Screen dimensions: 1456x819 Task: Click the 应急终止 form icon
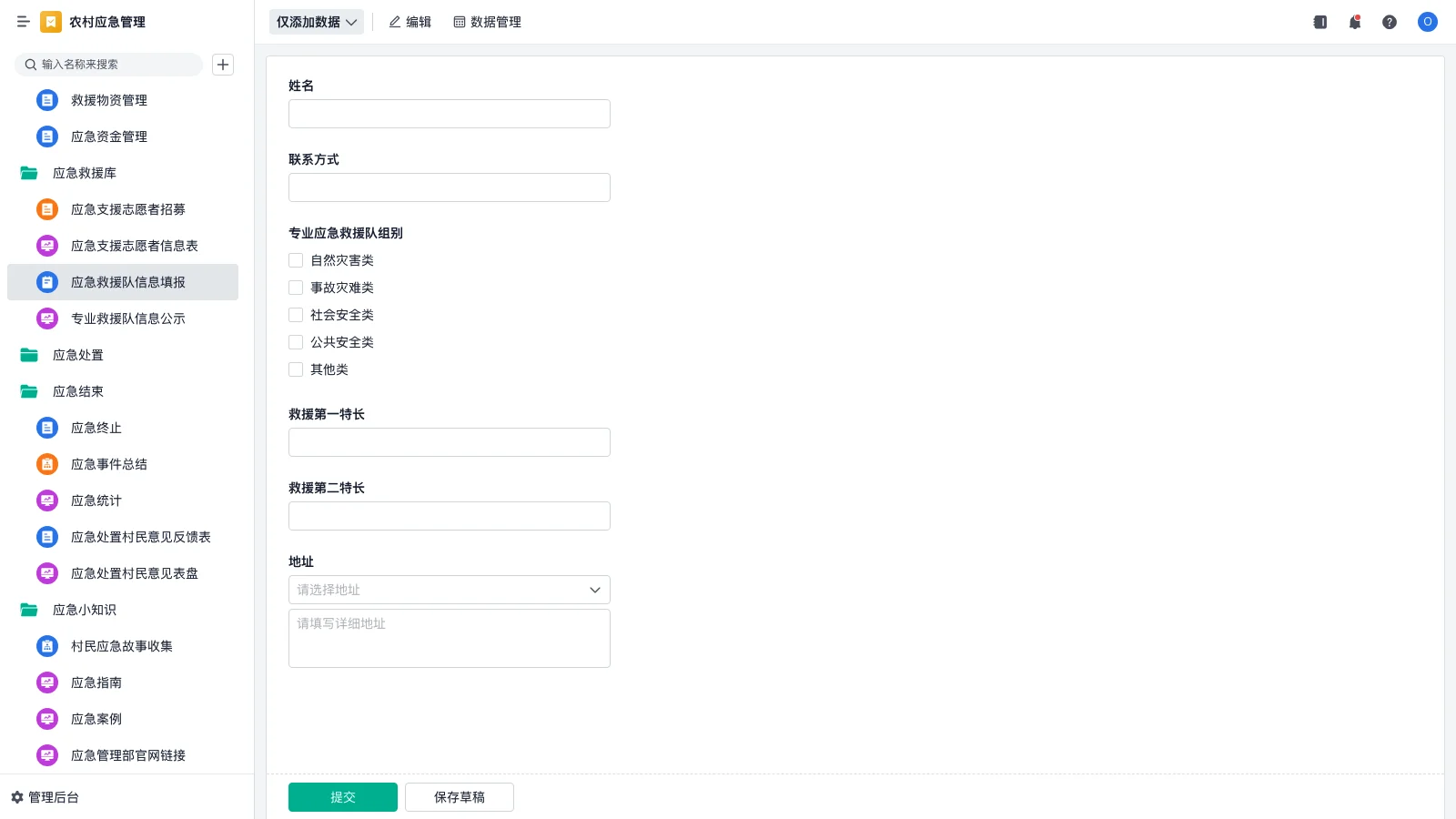(x=47, y=428)
